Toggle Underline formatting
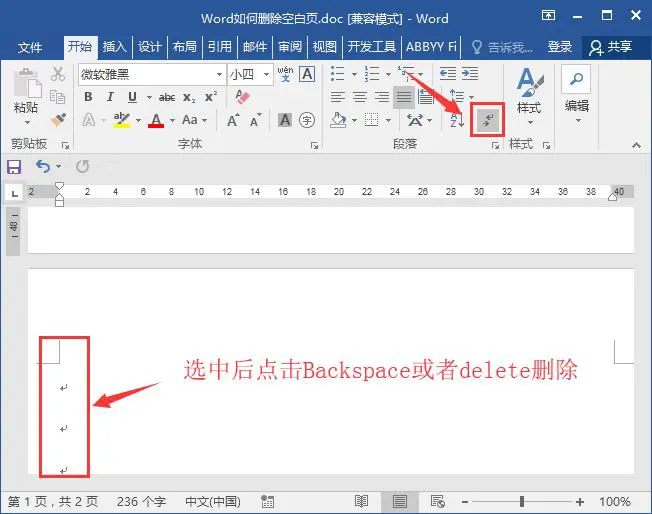Screen dimensions: 652x514 (132, 97)
